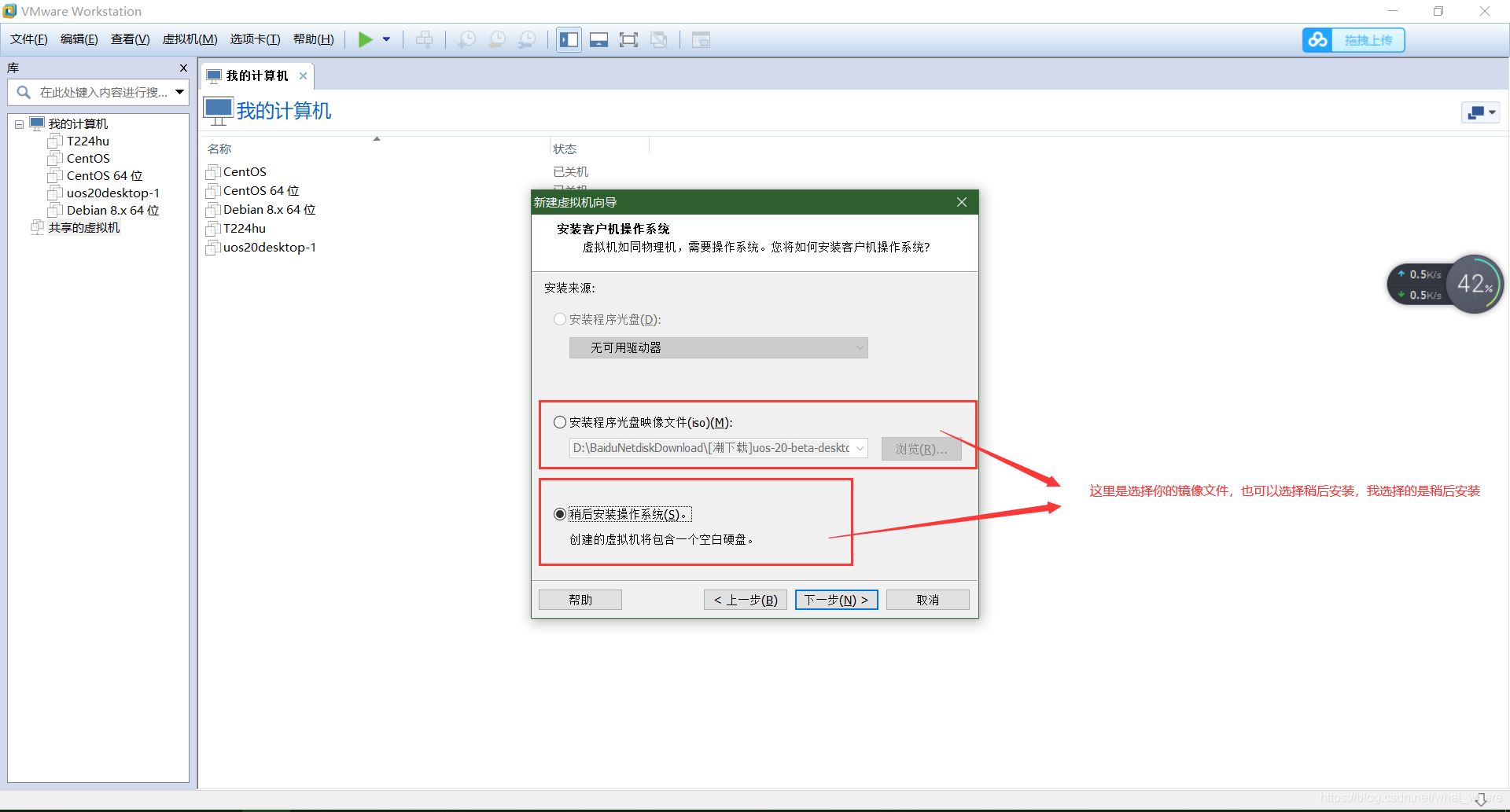Viewport: 1510px width, 812px height.
Task: Collapse the 我的计算机 tree node
Action: click(18, 123)
